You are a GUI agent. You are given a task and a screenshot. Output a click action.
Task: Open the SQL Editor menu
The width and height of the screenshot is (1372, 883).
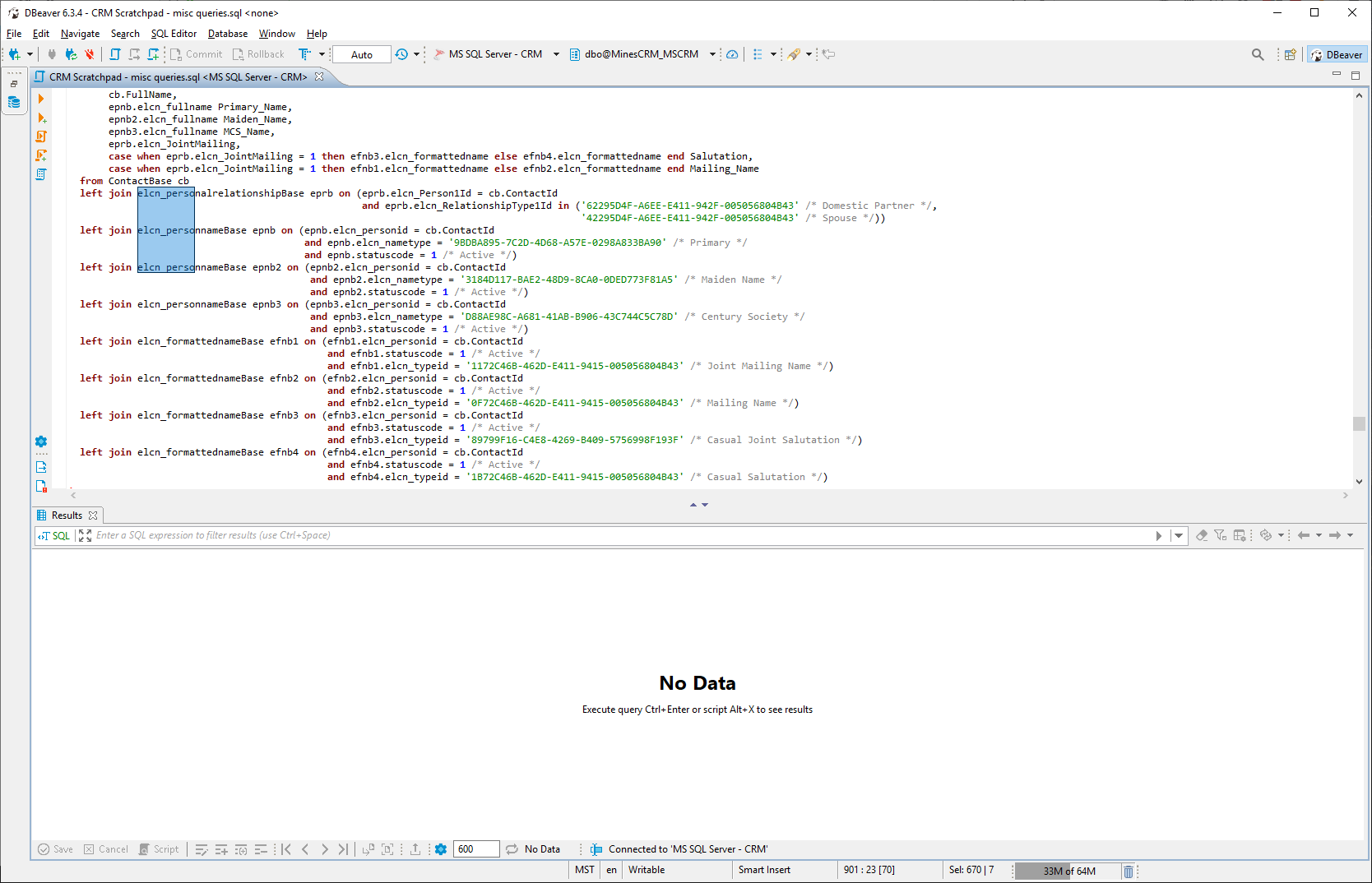point(174,34)
